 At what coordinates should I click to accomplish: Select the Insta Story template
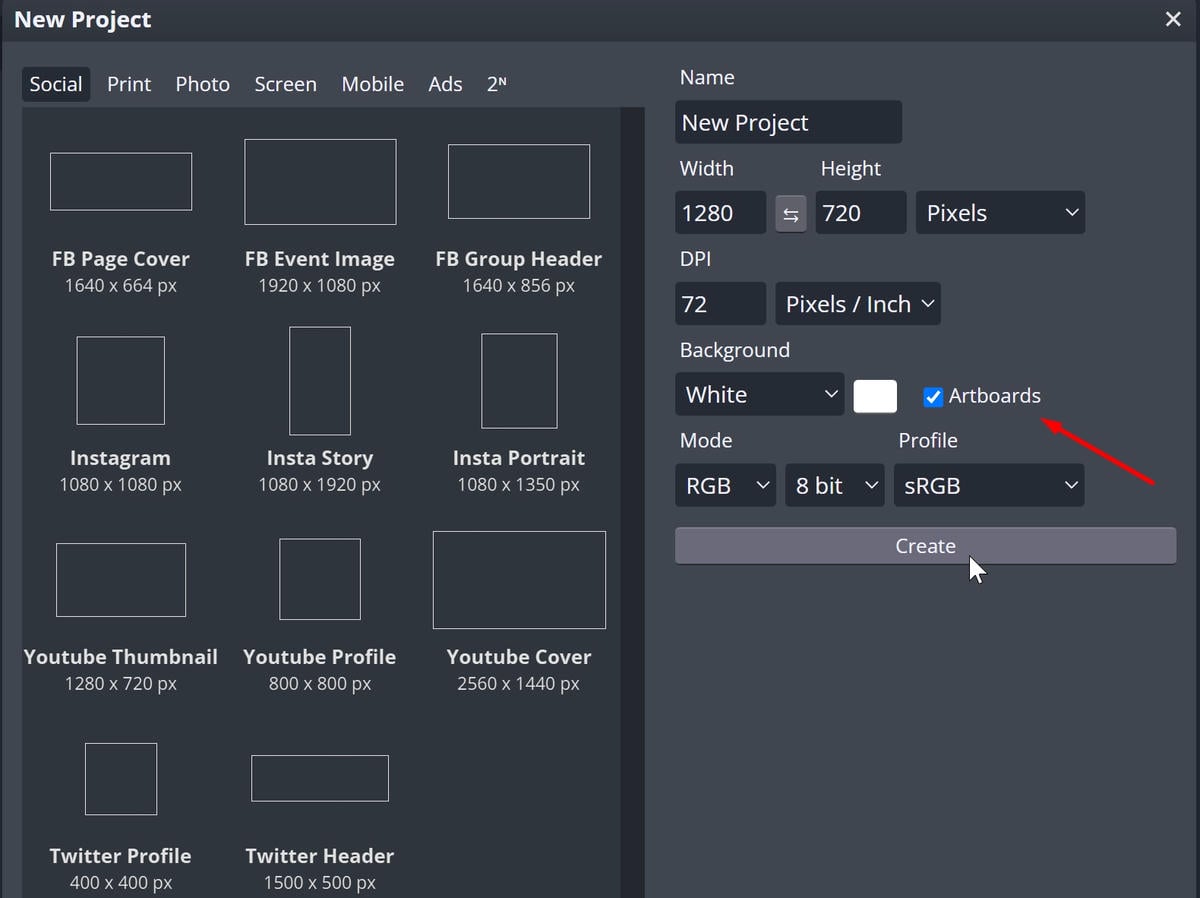tap(320, 412)
